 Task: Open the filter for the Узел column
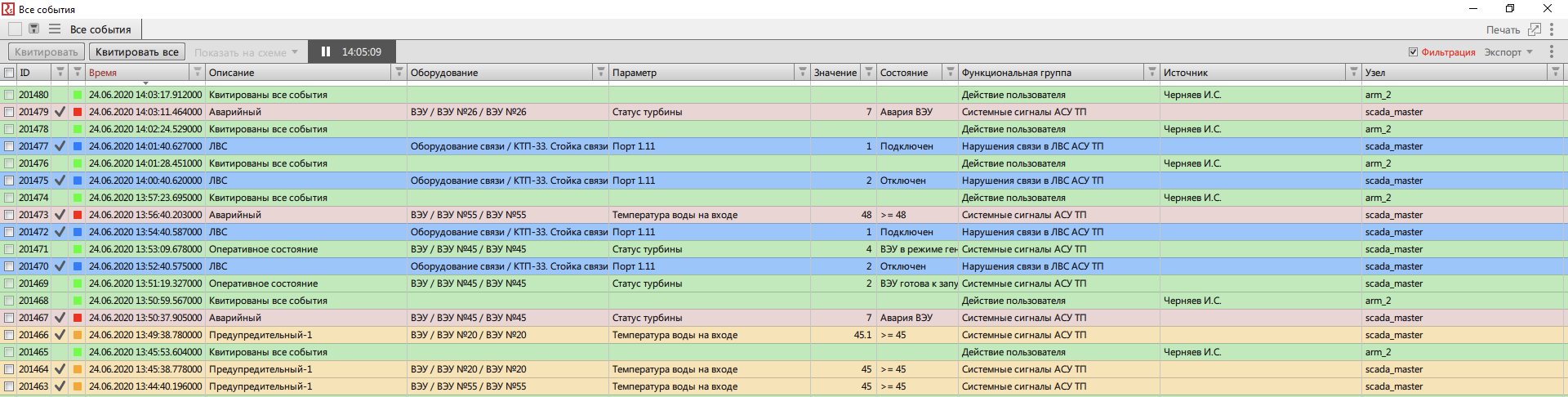click(1555, 72)
